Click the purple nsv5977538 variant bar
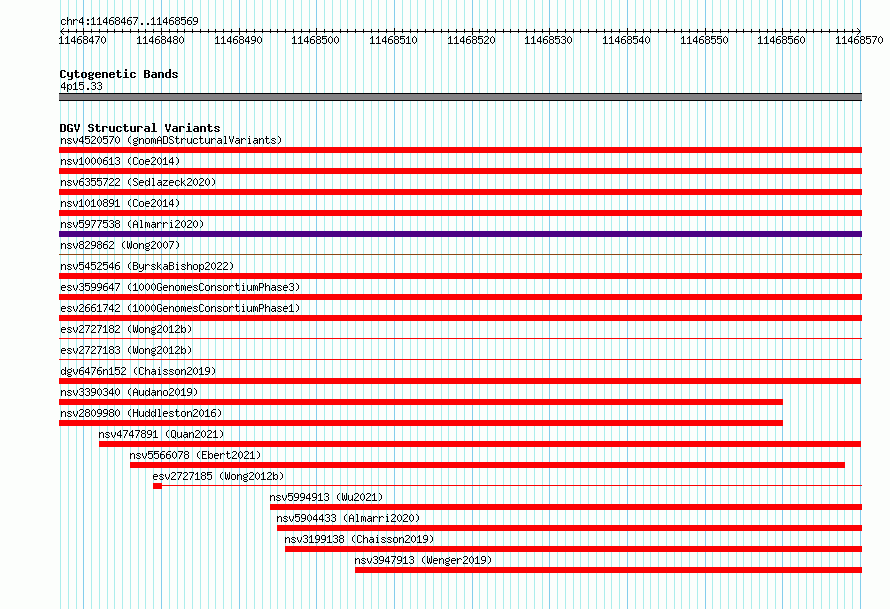Viewport: 890px width, 609px height. pyautogui.click(x=460, y=234)
